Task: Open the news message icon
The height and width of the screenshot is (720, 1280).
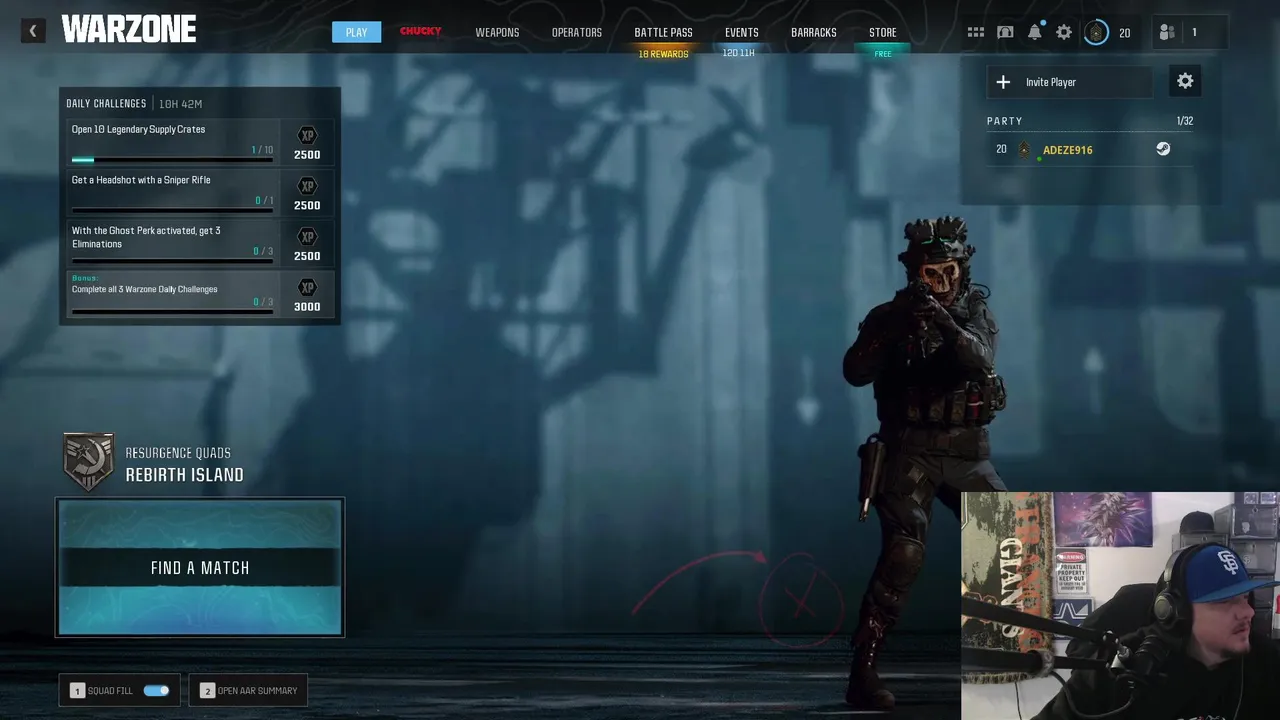Action: point(1005,32)
